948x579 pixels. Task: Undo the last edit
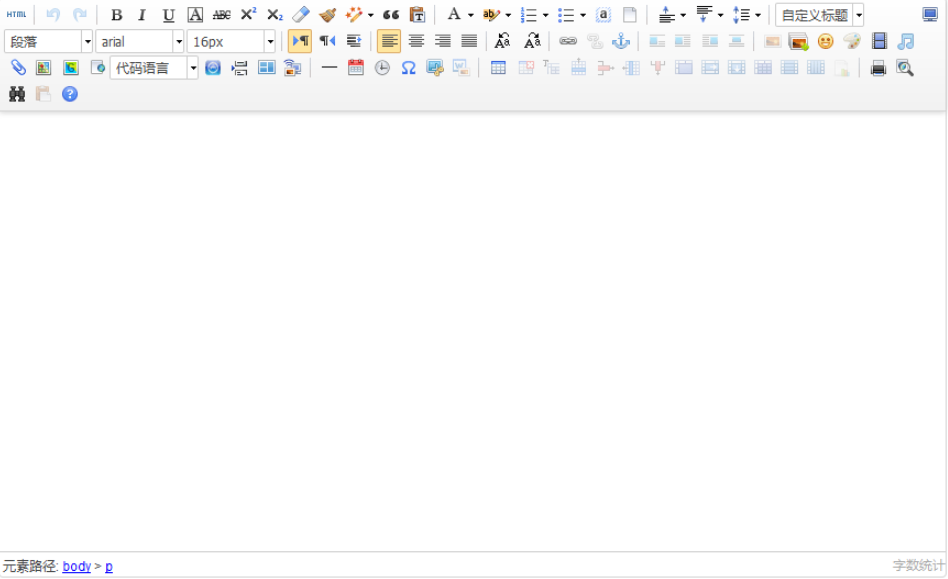click(53, 15)
